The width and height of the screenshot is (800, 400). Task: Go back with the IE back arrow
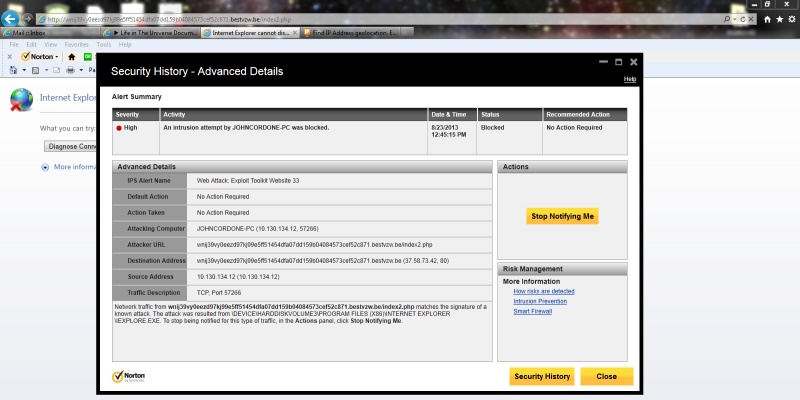tap(10, 19)
